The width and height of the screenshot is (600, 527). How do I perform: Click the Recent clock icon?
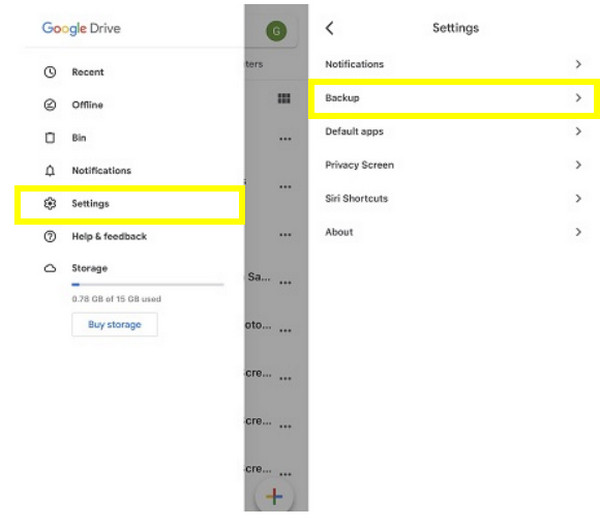coord(50,72)
